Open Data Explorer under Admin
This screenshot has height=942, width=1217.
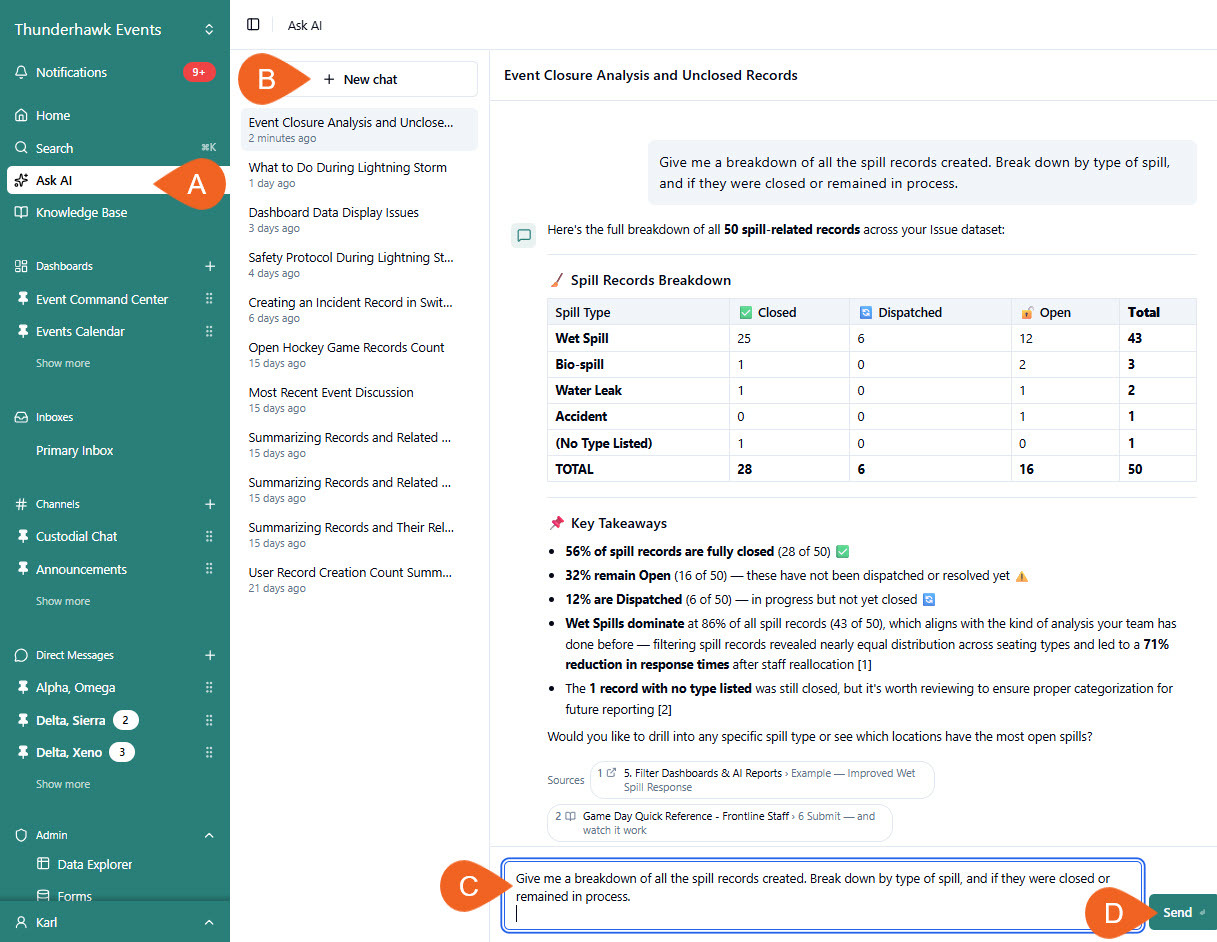coord(95,864)
